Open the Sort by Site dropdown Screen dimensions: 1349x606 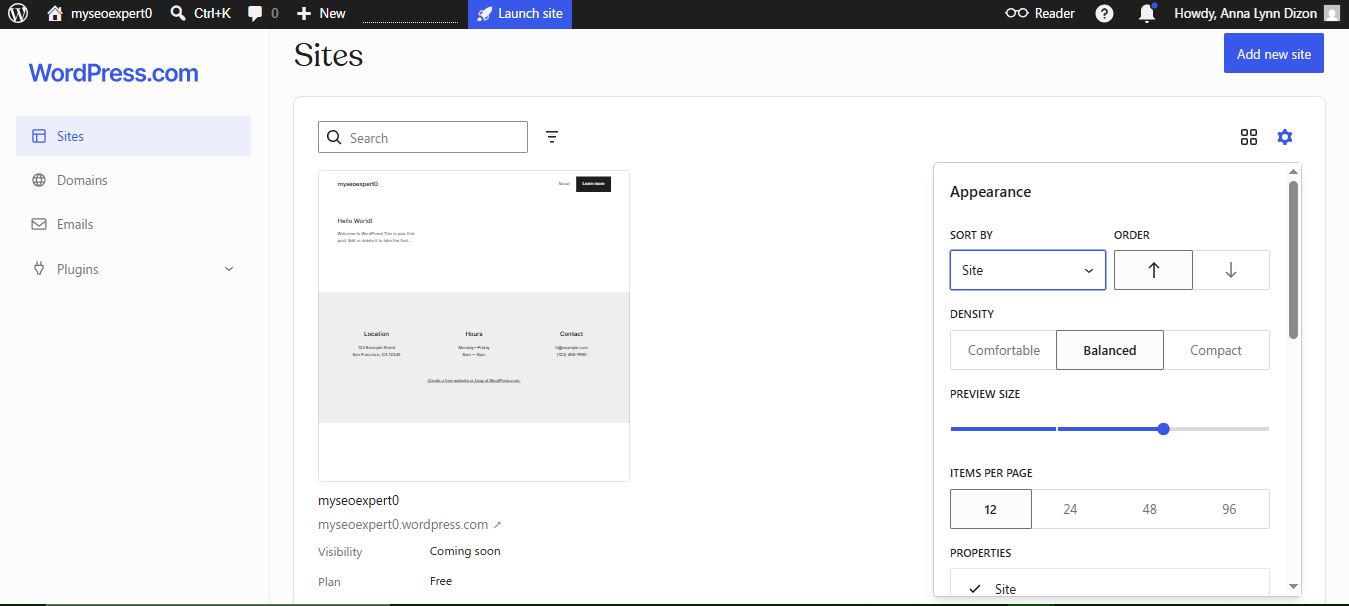click(1028, 270)
